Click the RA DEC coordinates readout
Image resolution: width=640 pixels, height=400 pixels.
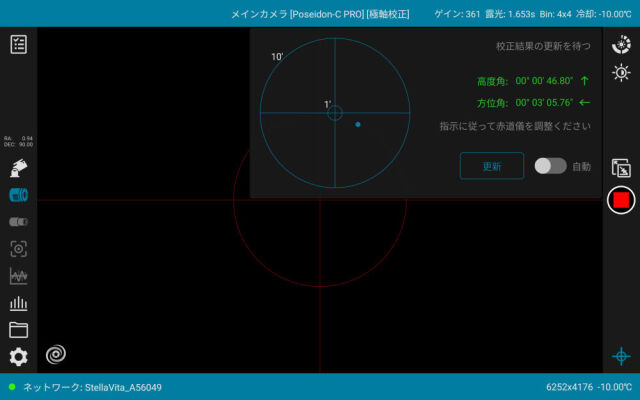[x=18, y=142]
